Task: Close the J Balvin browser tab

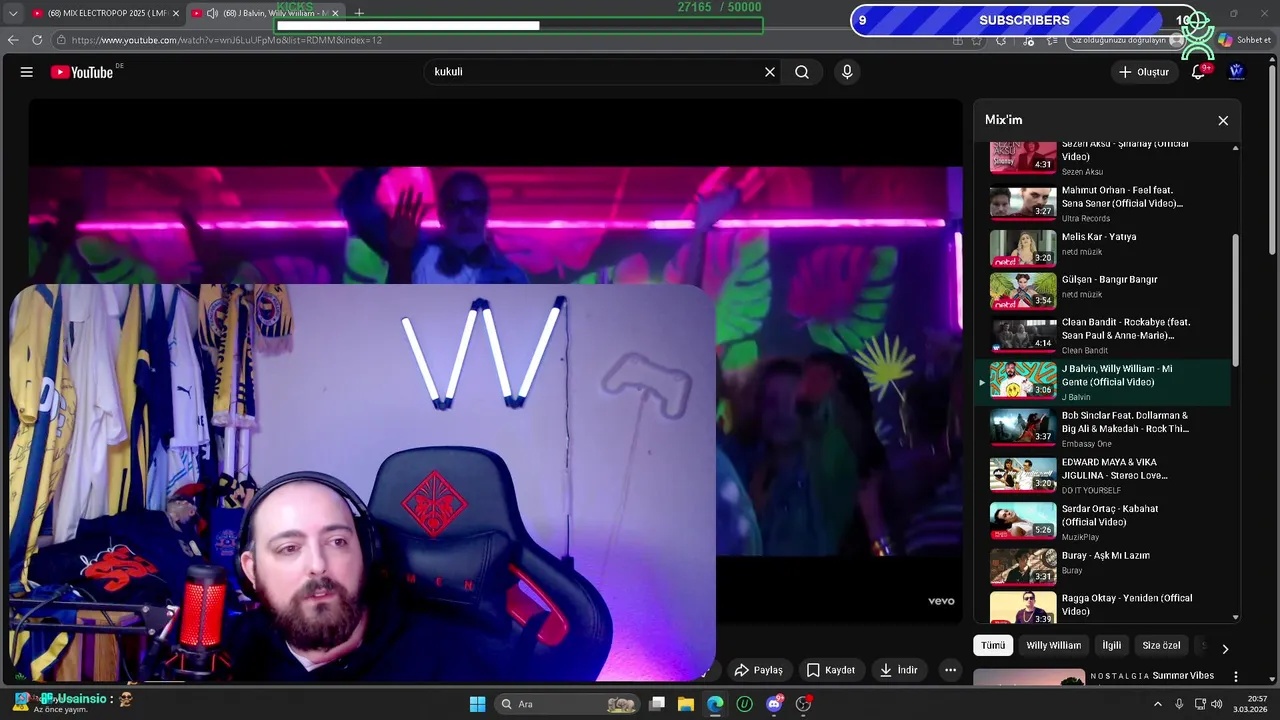Action: pyautogui.click(x=335, y=13)
